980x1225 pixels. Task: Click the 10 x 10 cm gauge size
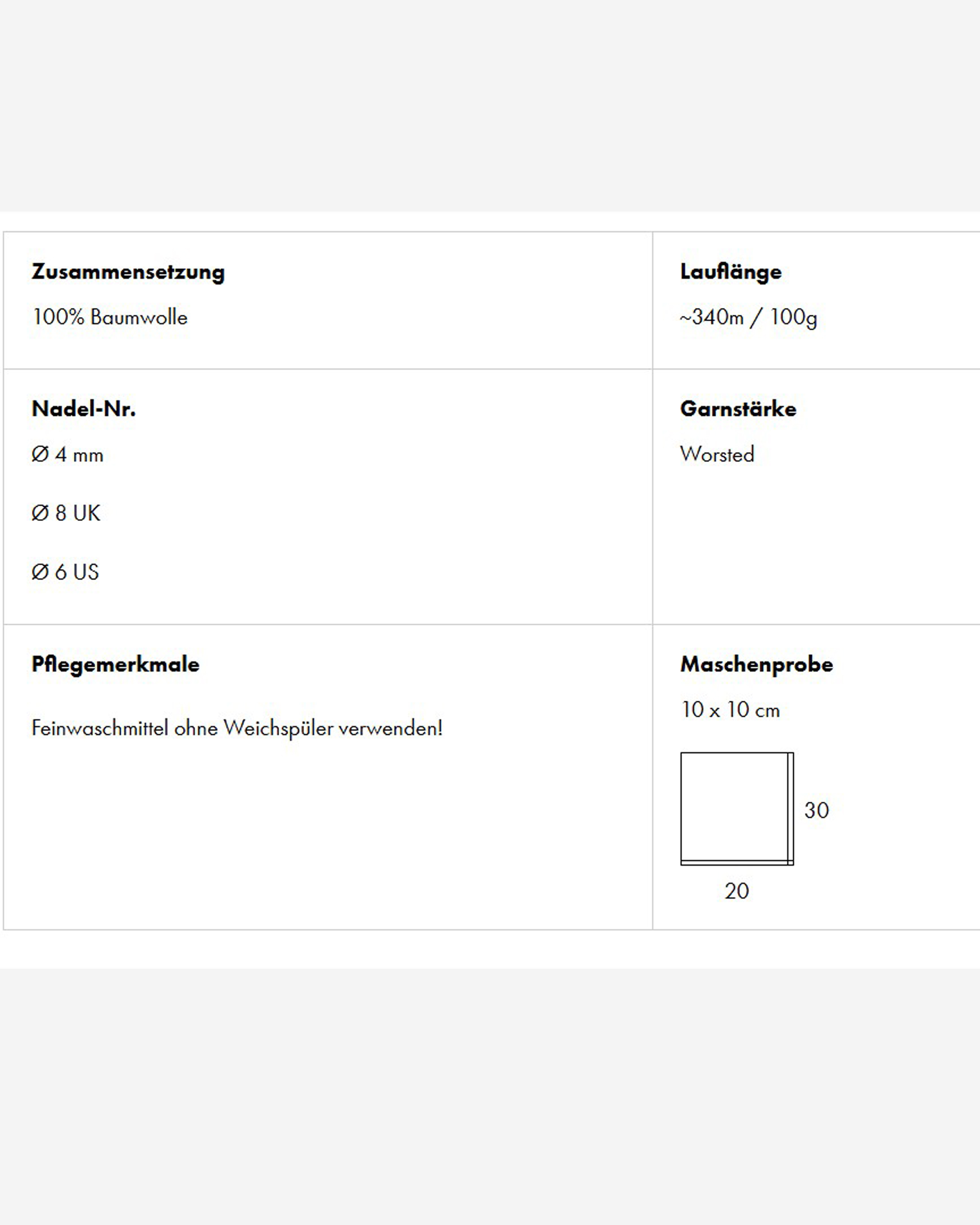[x=730, y=710]
